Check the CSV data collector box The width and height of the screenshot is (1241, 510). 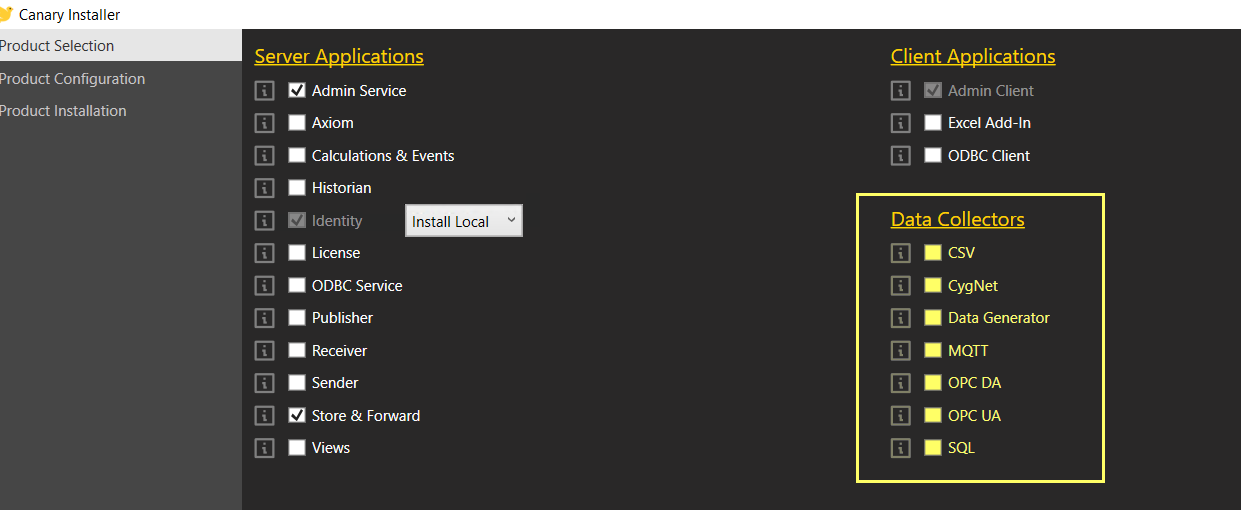coord(933,253)
